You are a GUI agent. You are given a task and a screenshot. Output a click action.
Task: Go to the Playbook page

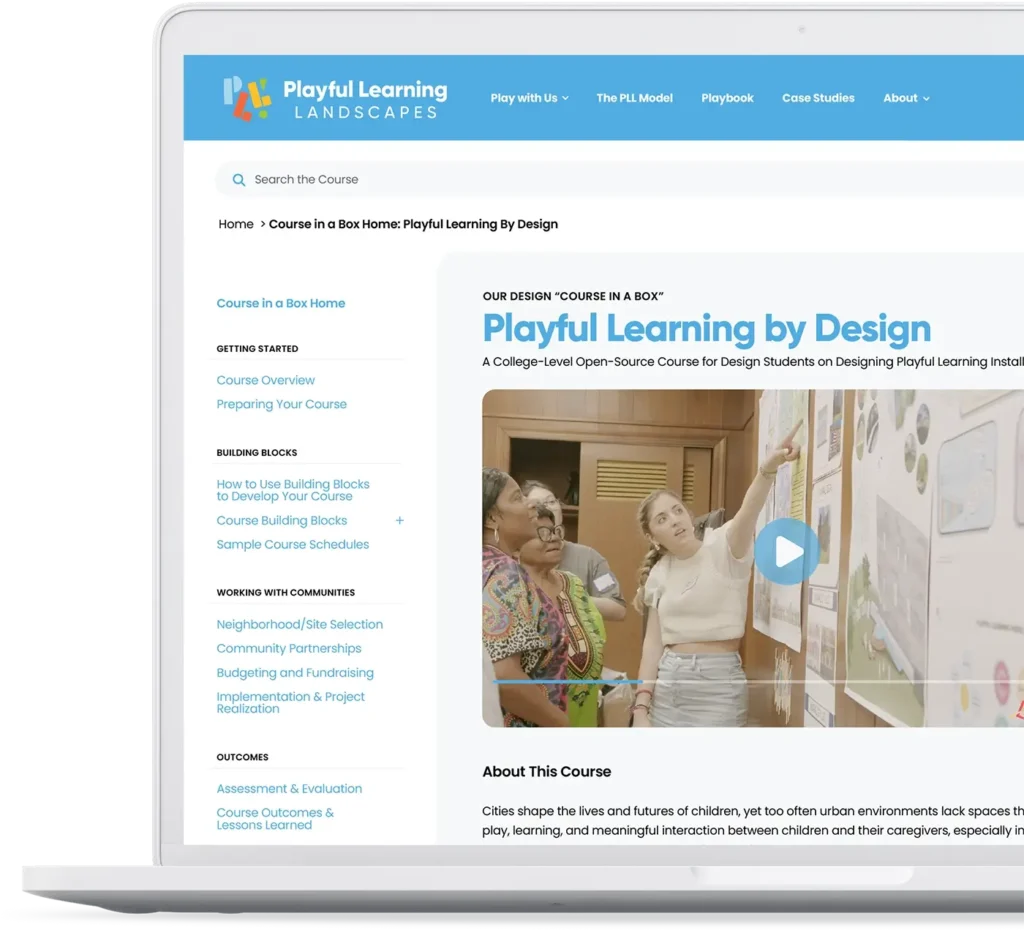pos(727,98)
